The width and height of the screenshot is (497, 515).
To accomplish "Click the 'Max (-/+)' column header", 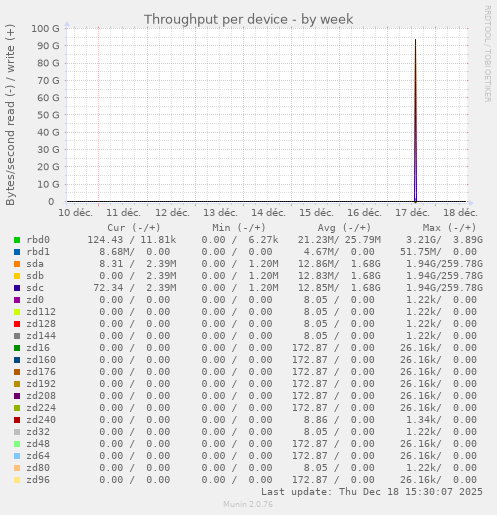I will click(x=449, y=228).
